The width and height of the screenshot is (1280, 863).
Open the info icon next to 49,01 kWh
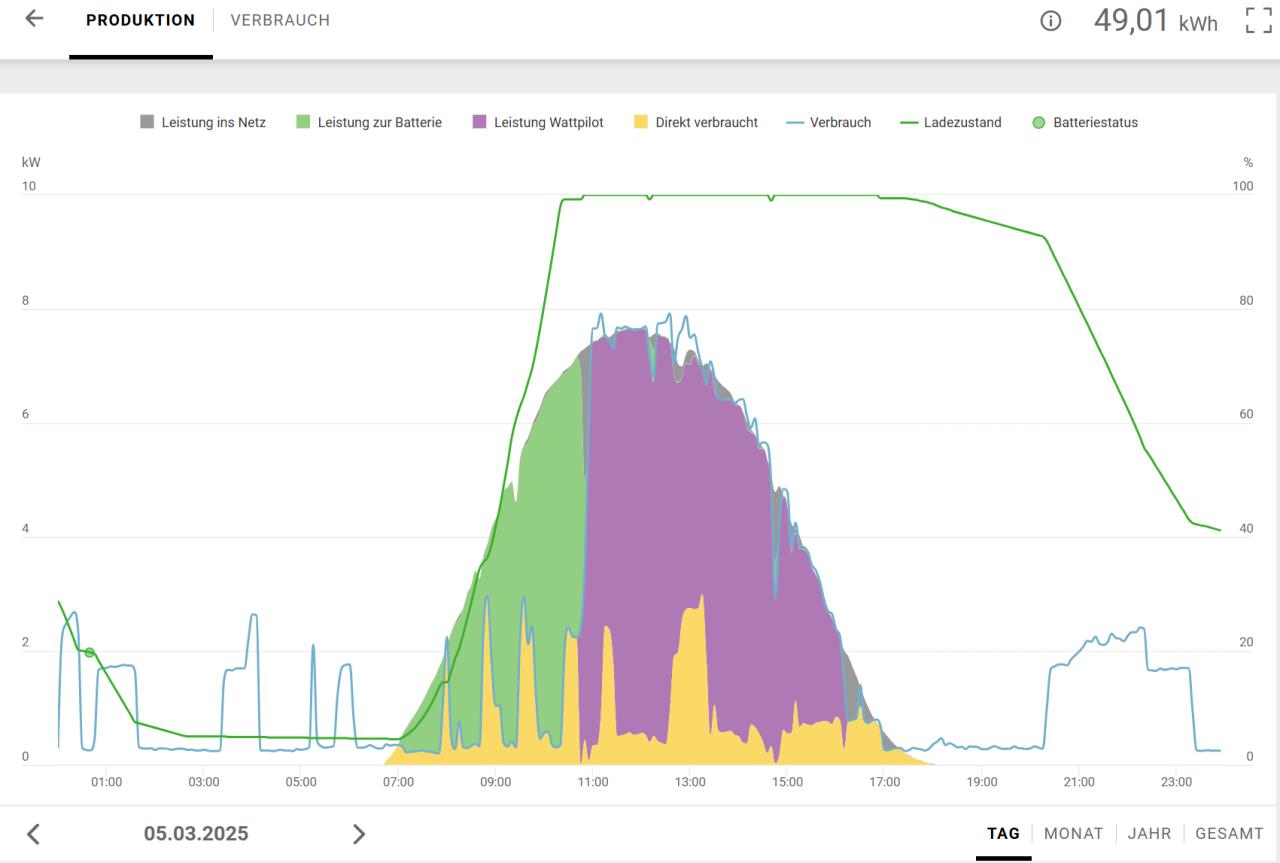pos(1050,21)
